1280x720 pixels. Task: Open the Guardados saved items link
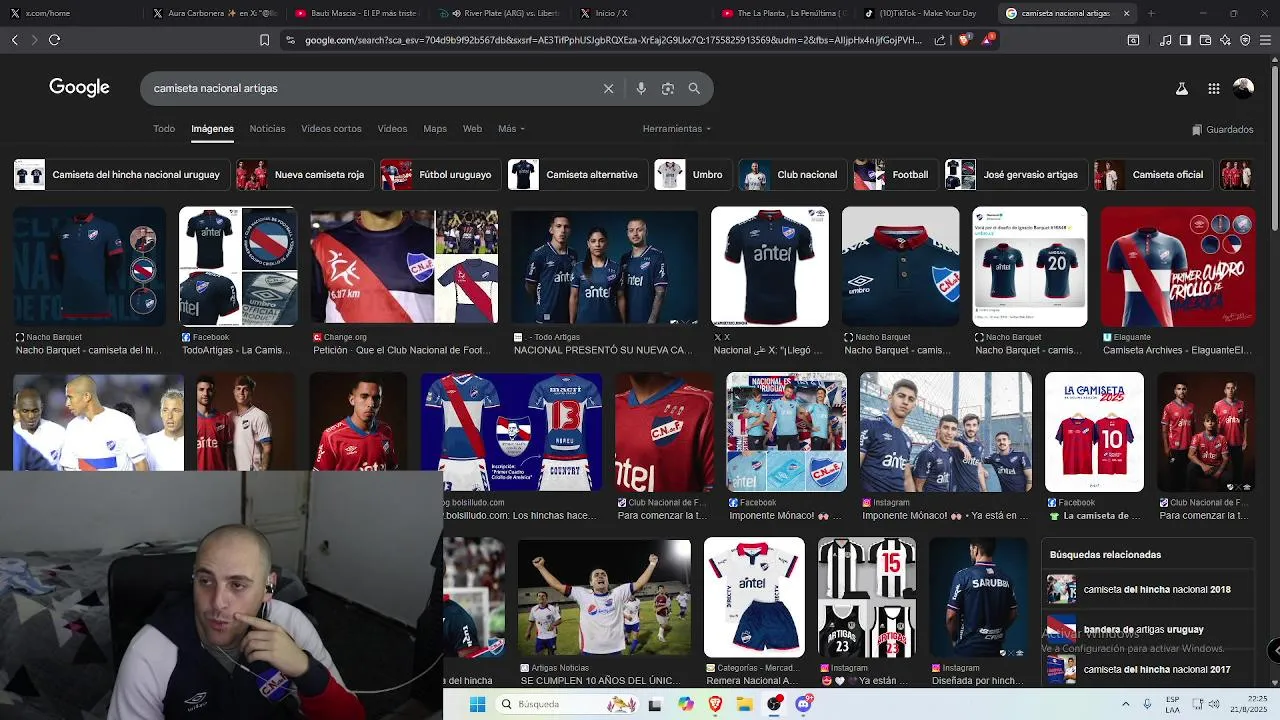click(1223, 129)
